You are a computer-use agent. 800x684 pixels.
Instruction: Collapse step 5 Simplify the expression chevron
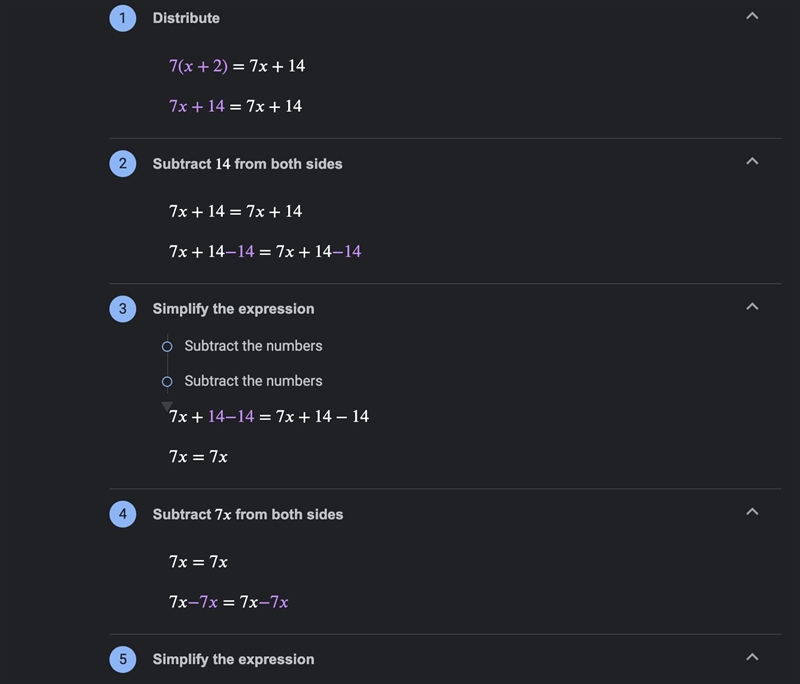point(752,657)
